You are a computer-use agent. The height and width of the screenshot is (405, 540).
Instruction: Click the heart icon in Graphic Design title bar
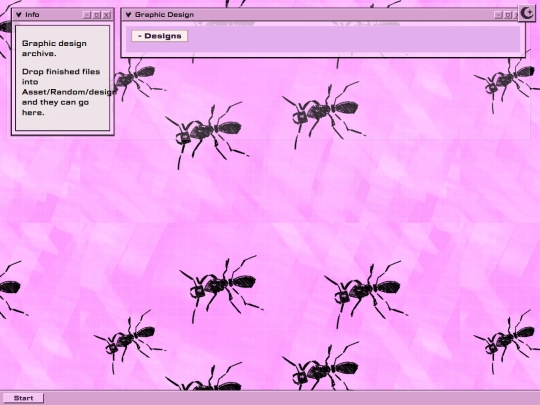tap(129, 15)
